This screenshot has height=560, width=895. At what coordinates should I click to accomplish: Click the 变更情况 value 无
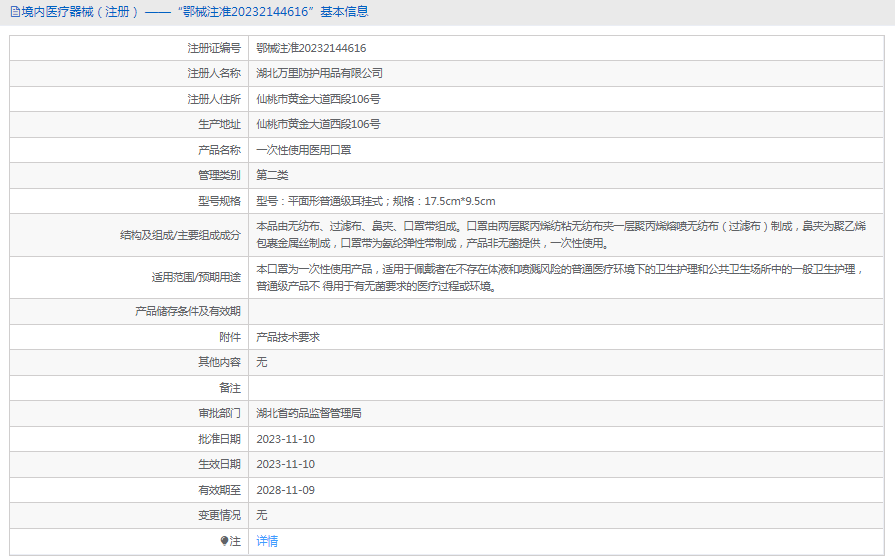pyautogui.click(x=261, y=515)
